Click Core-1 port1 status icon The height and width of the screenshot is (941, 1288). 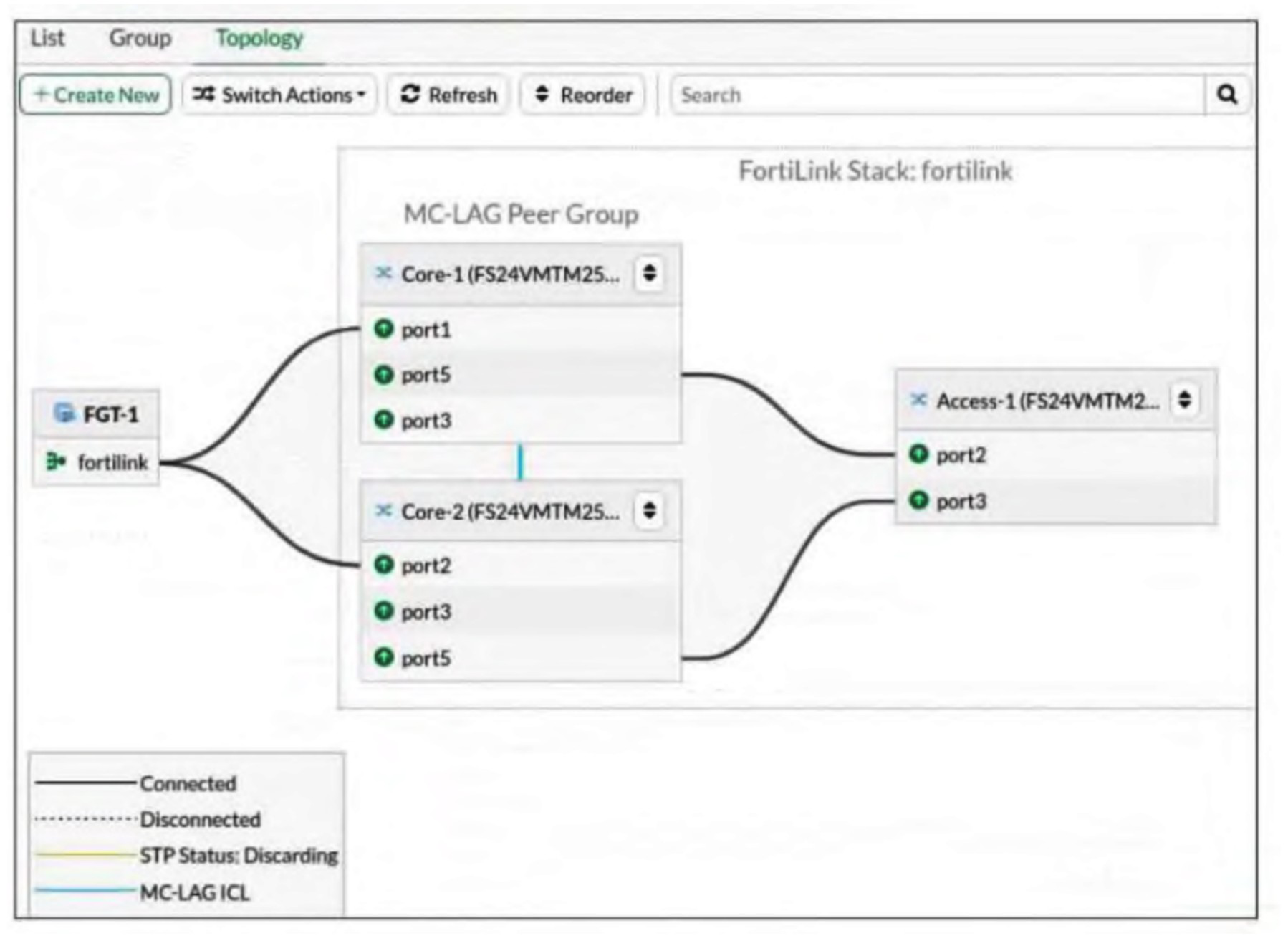tap(384, 329)
